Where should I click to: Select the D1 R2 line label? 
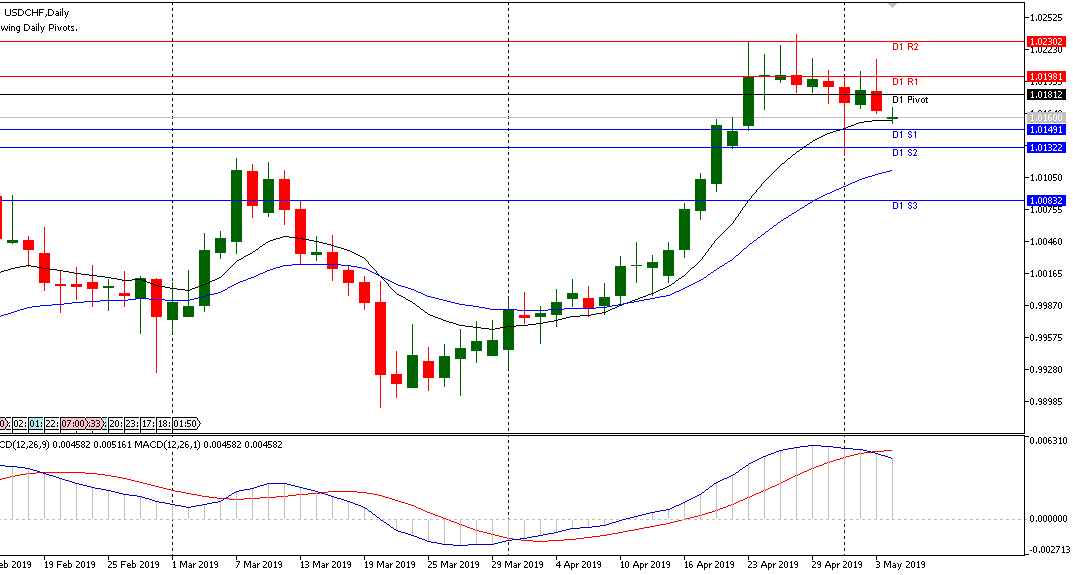coord(905,47)
